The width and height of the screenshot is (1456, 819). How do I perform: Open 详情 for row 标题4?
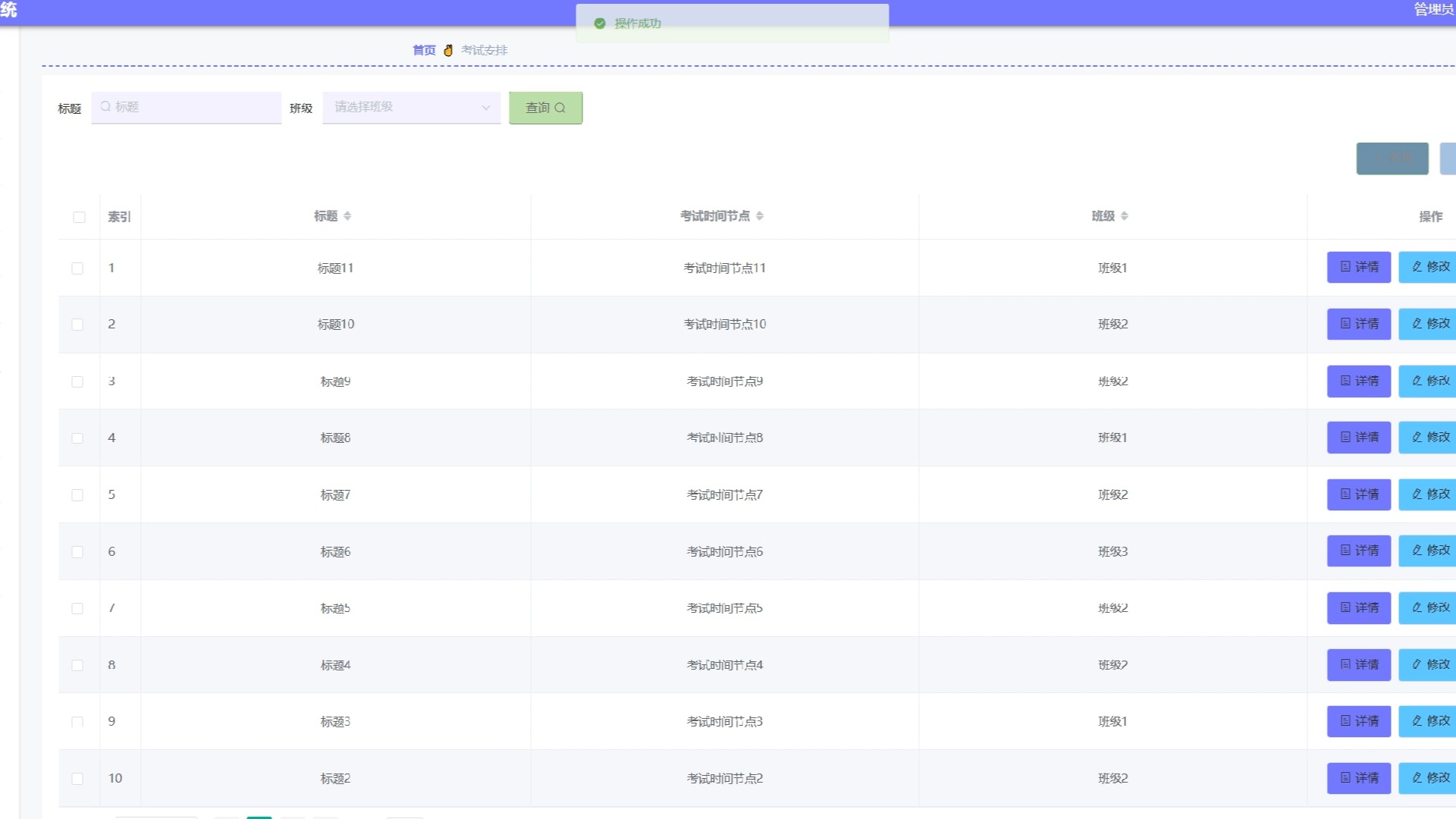pos(1359,665)
